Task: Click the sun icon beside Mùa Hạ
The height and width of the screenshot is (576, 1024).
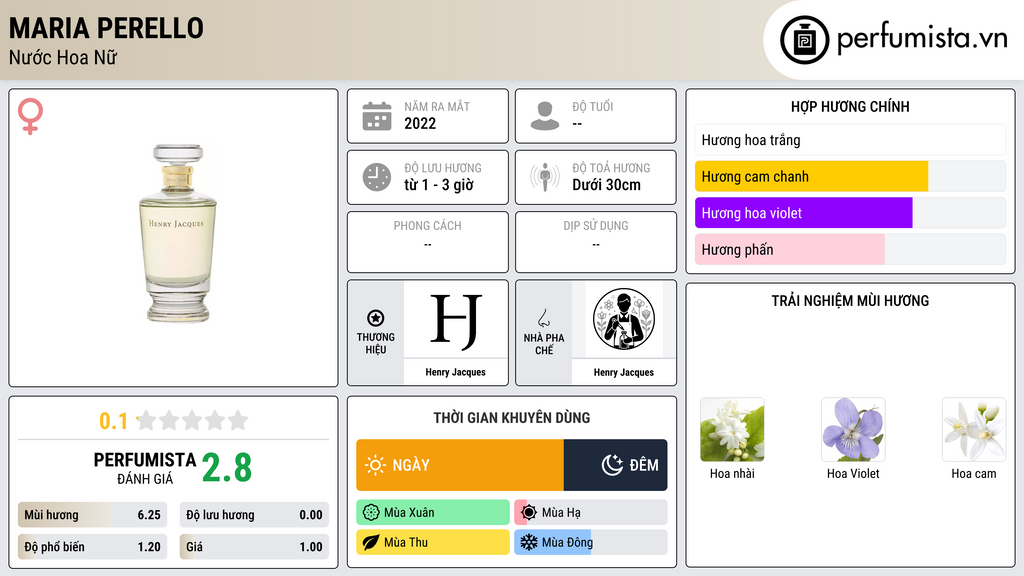Action: (x=529, y=513)
